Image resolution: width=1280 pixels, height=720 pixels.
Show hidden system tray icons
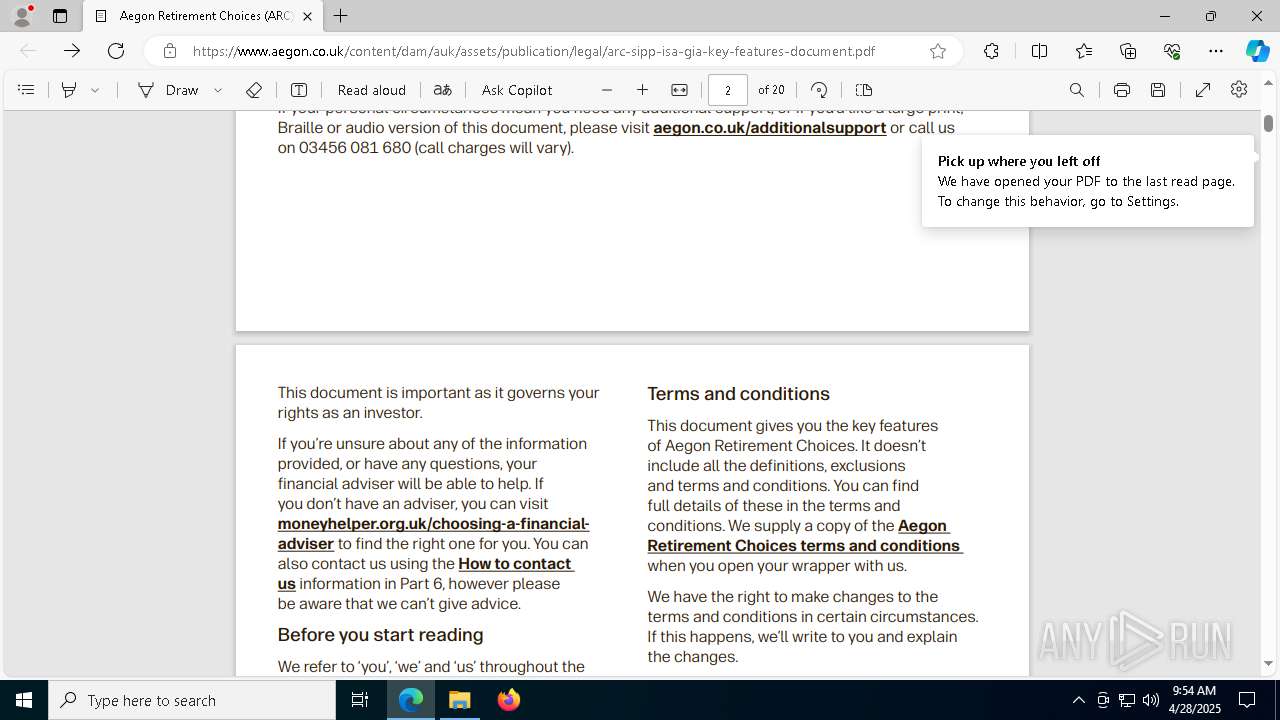[1078, 700]
